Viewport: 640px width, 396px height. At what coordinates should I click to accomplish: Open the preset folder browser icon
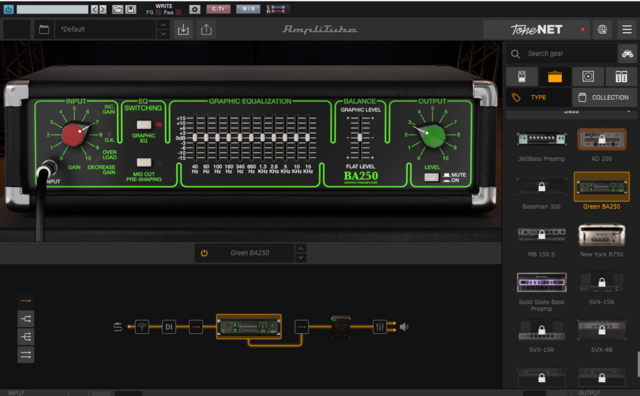44,29
